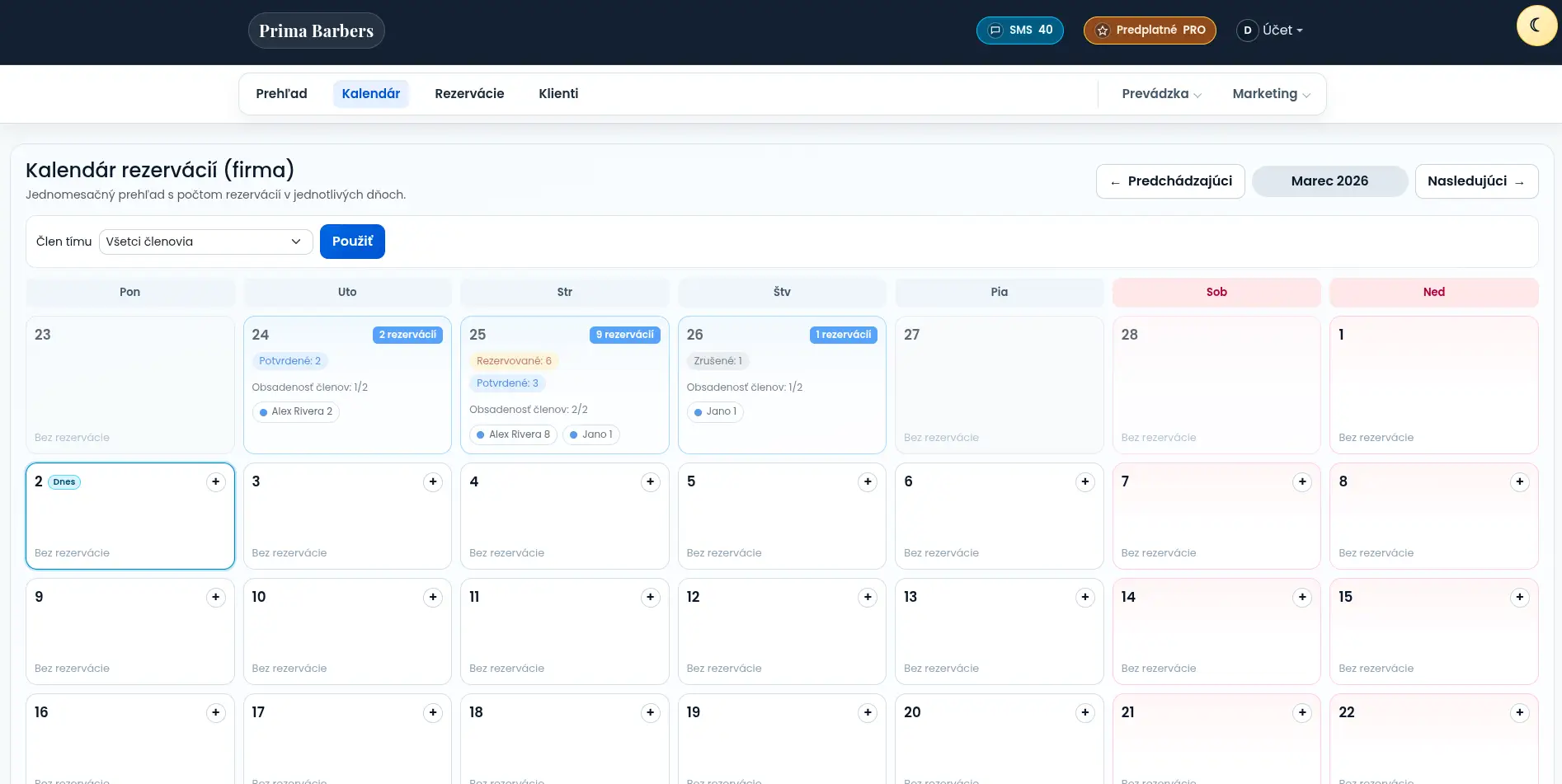Go to the Nasledujúci month
Image resolution: width=1562 pixels, height=784 pixels.
[x=1475, y=181]
